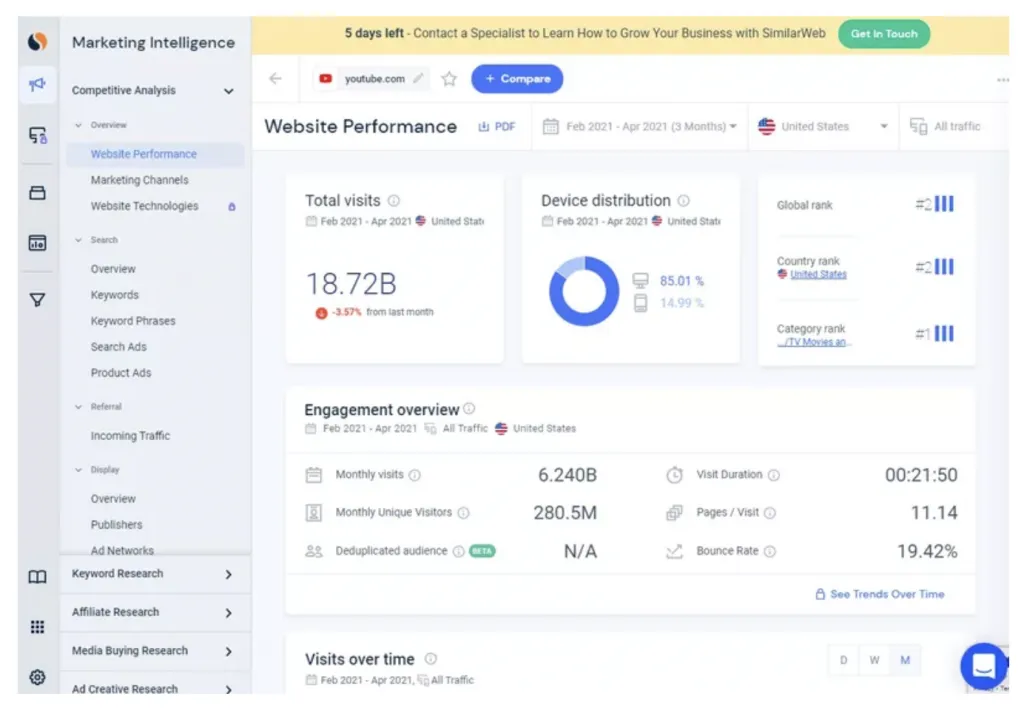Click the Compare button
The width and height of the screenshot is (1024, 719).
tap(517, 79)
